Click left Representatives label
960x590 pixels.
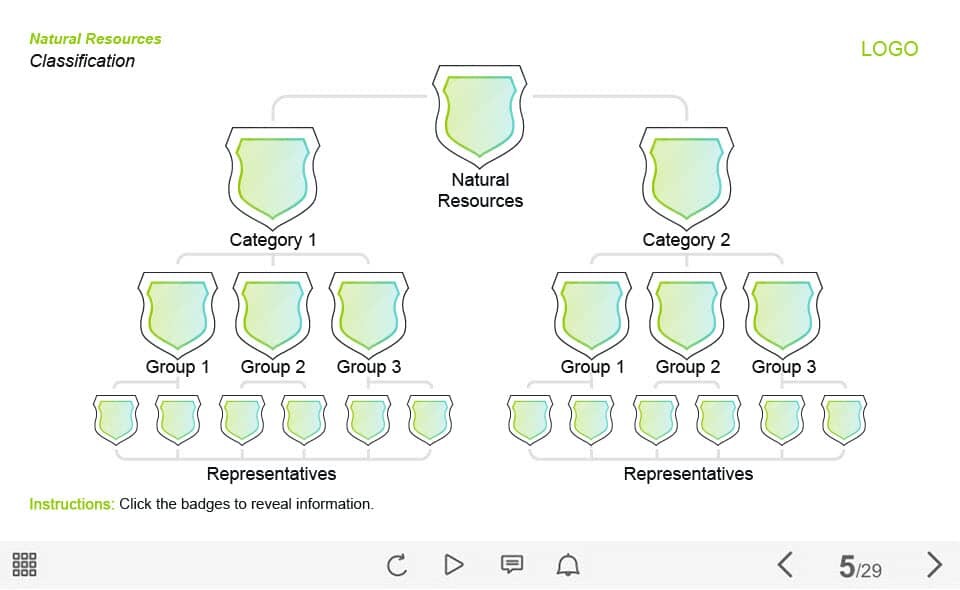tap(271, 474)
